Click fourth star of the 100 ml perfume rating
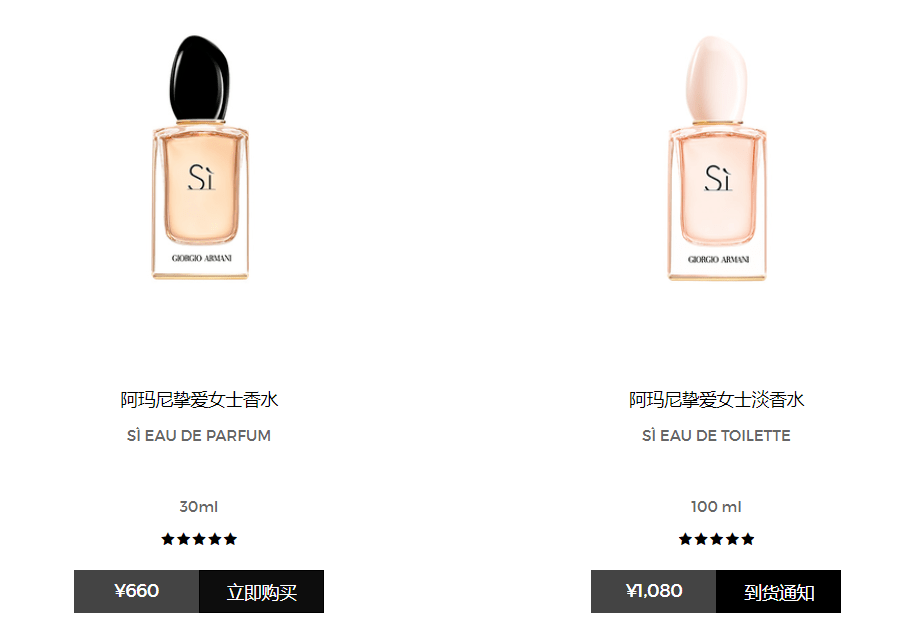911x641 pixels. [x=733, y=539]
